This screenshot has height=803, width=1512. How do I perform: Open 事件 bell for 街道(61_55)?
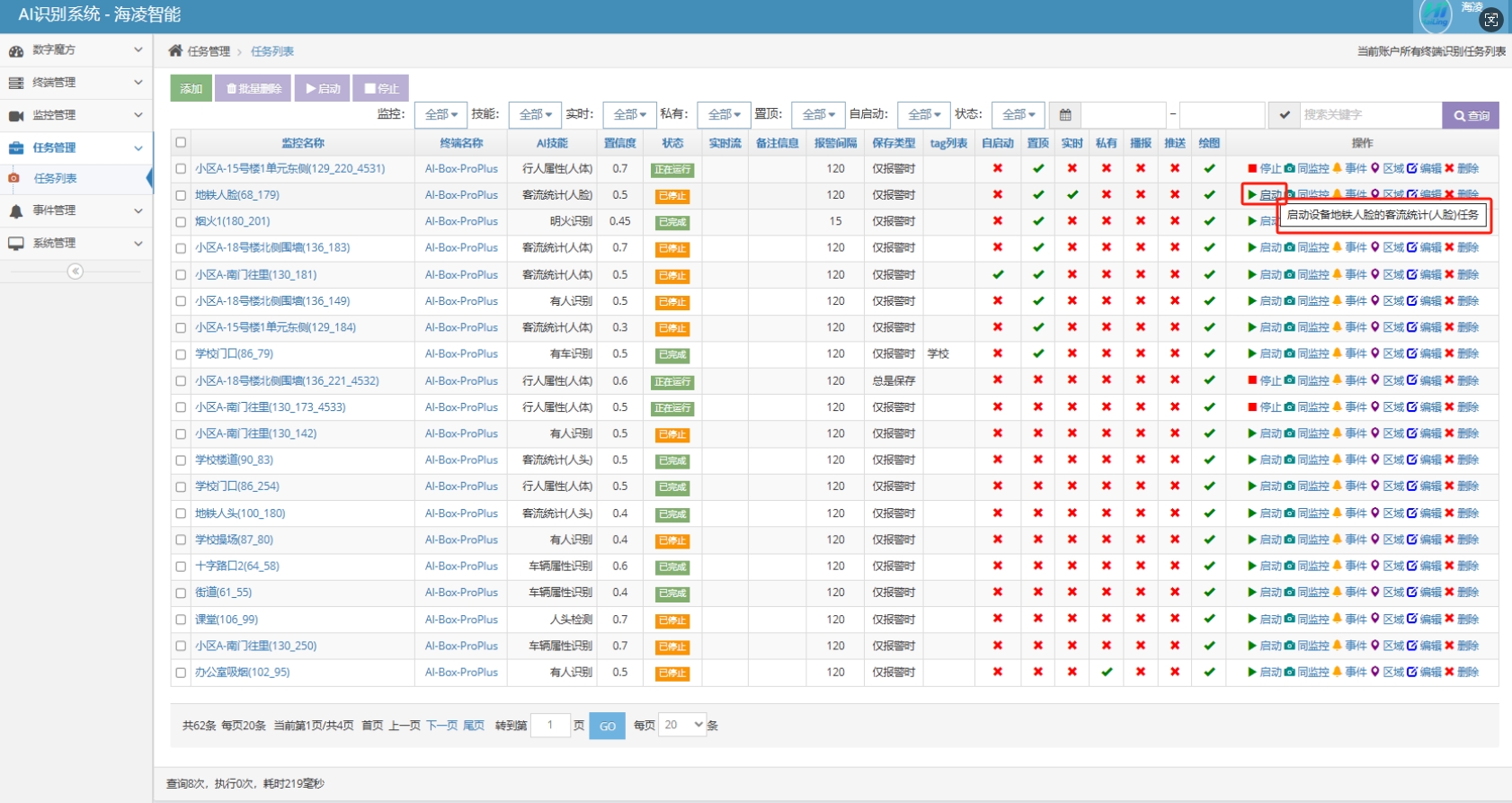[x=1349, y=593]
